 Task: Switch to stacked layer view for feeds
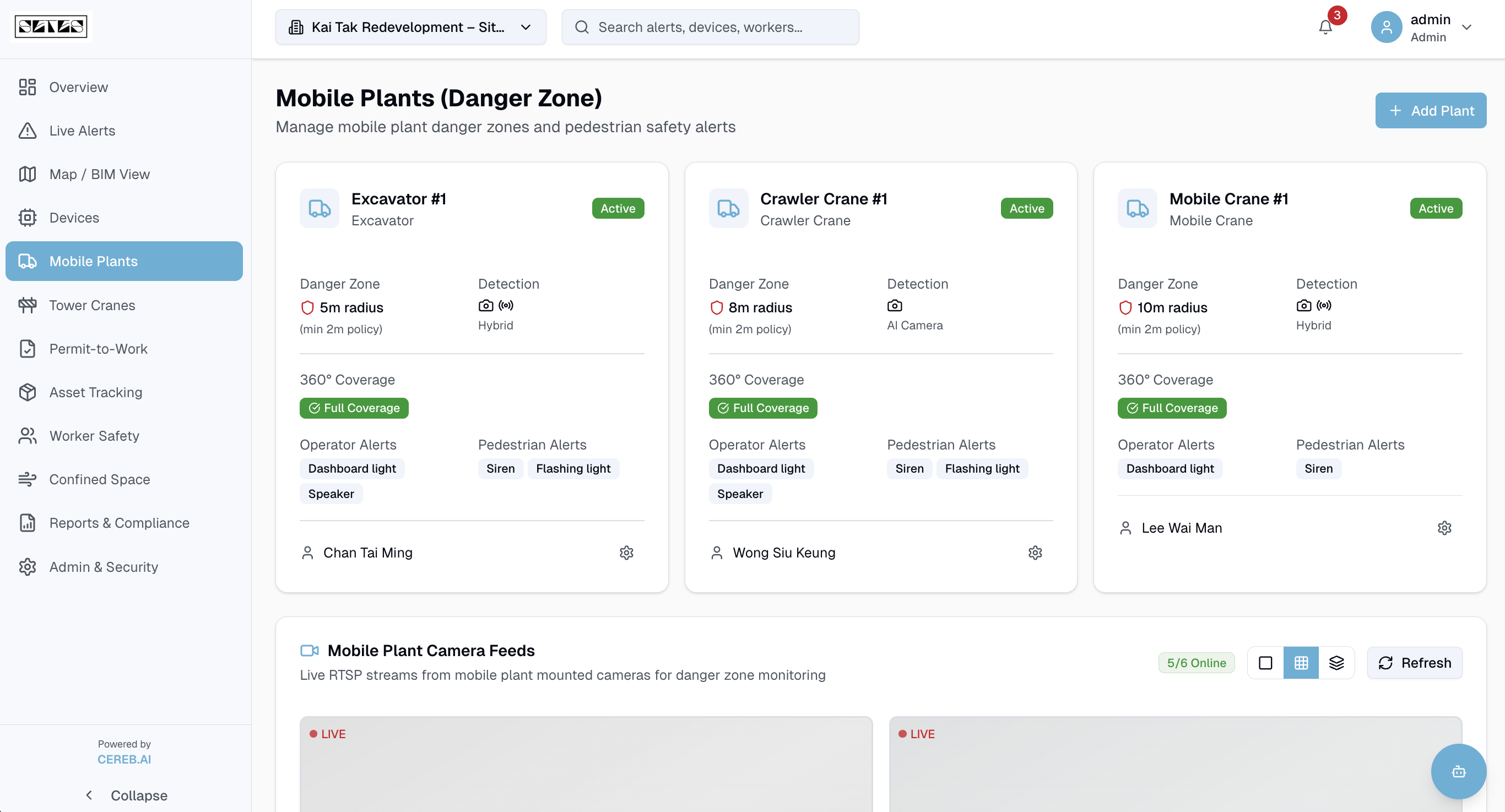click(1337, 663)
